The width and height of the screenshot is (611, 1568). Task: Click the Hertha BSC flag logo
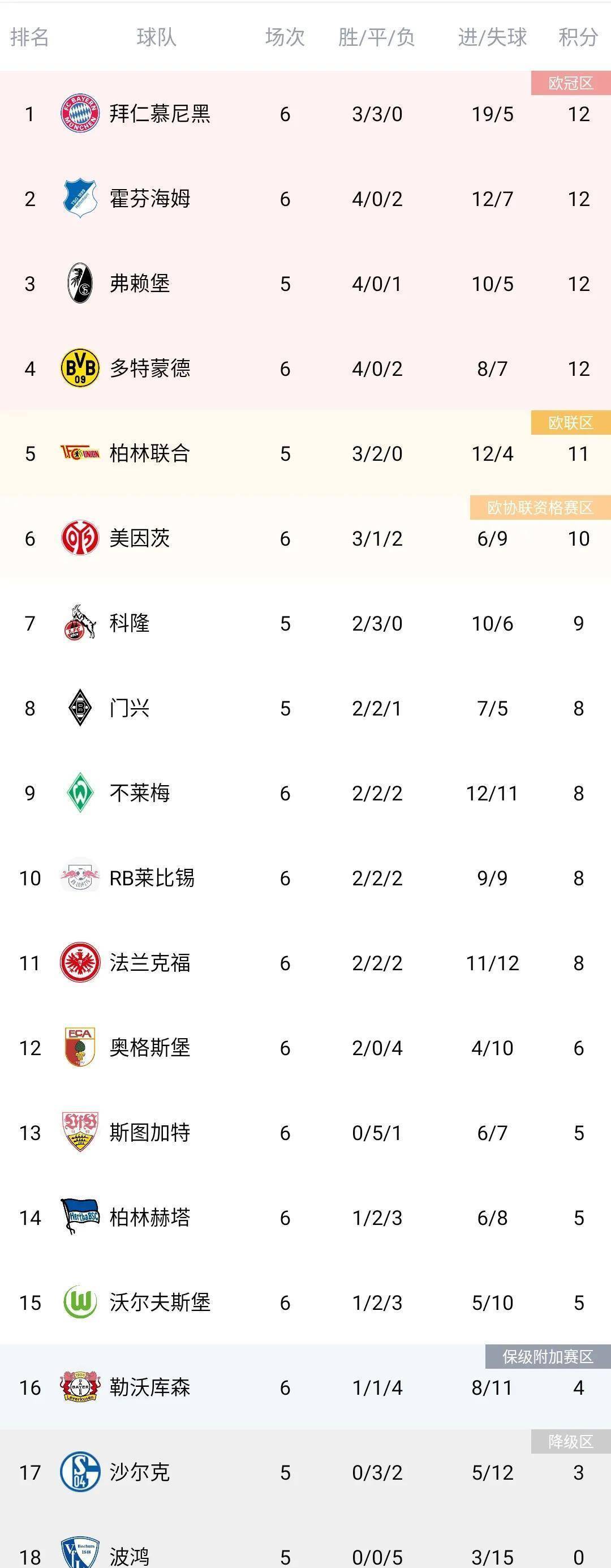(80, 1217)
